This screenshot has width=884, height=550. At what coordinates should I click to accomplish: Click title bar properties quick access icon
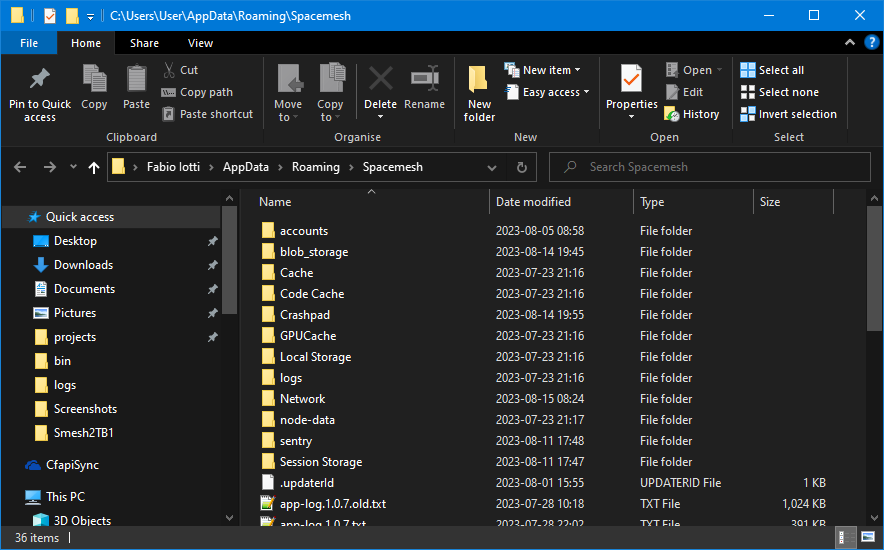pos(50,16)
